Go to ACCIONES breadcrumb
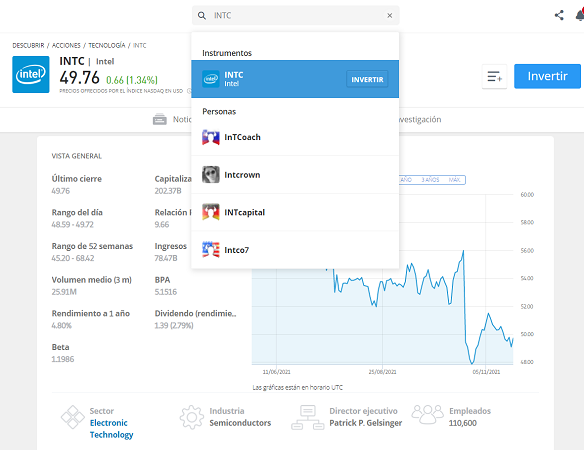Viewport: 584px width, 450px height. tap(66, 45)
